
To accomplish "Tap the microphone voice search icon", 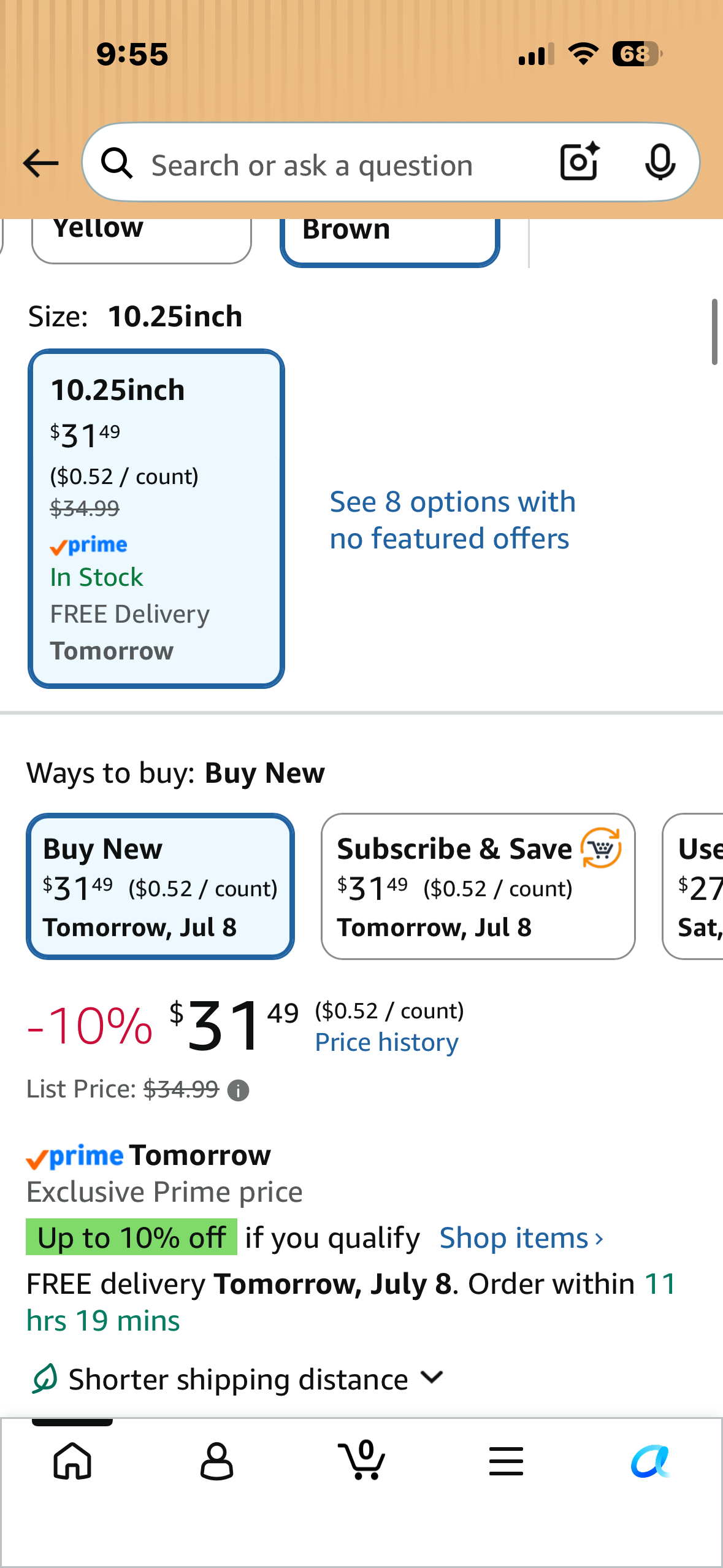I will click(660, 163).
